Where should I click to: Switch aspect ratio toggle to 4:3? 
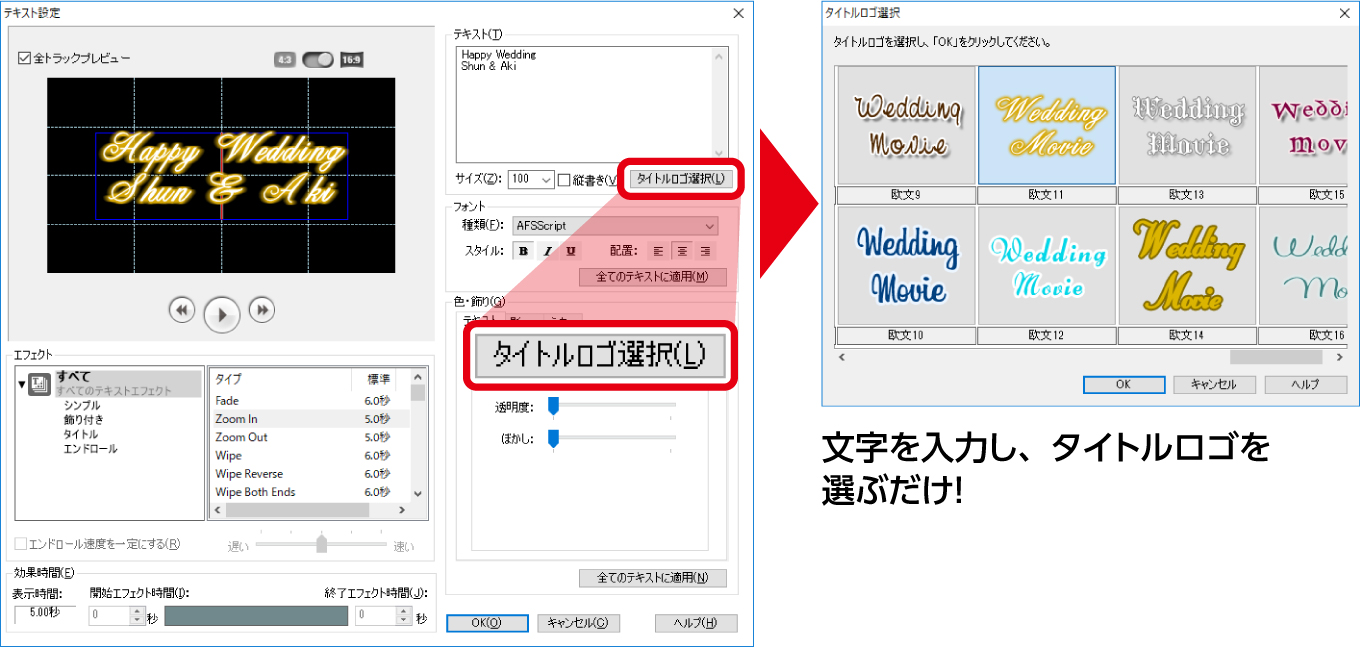point(286,60)
